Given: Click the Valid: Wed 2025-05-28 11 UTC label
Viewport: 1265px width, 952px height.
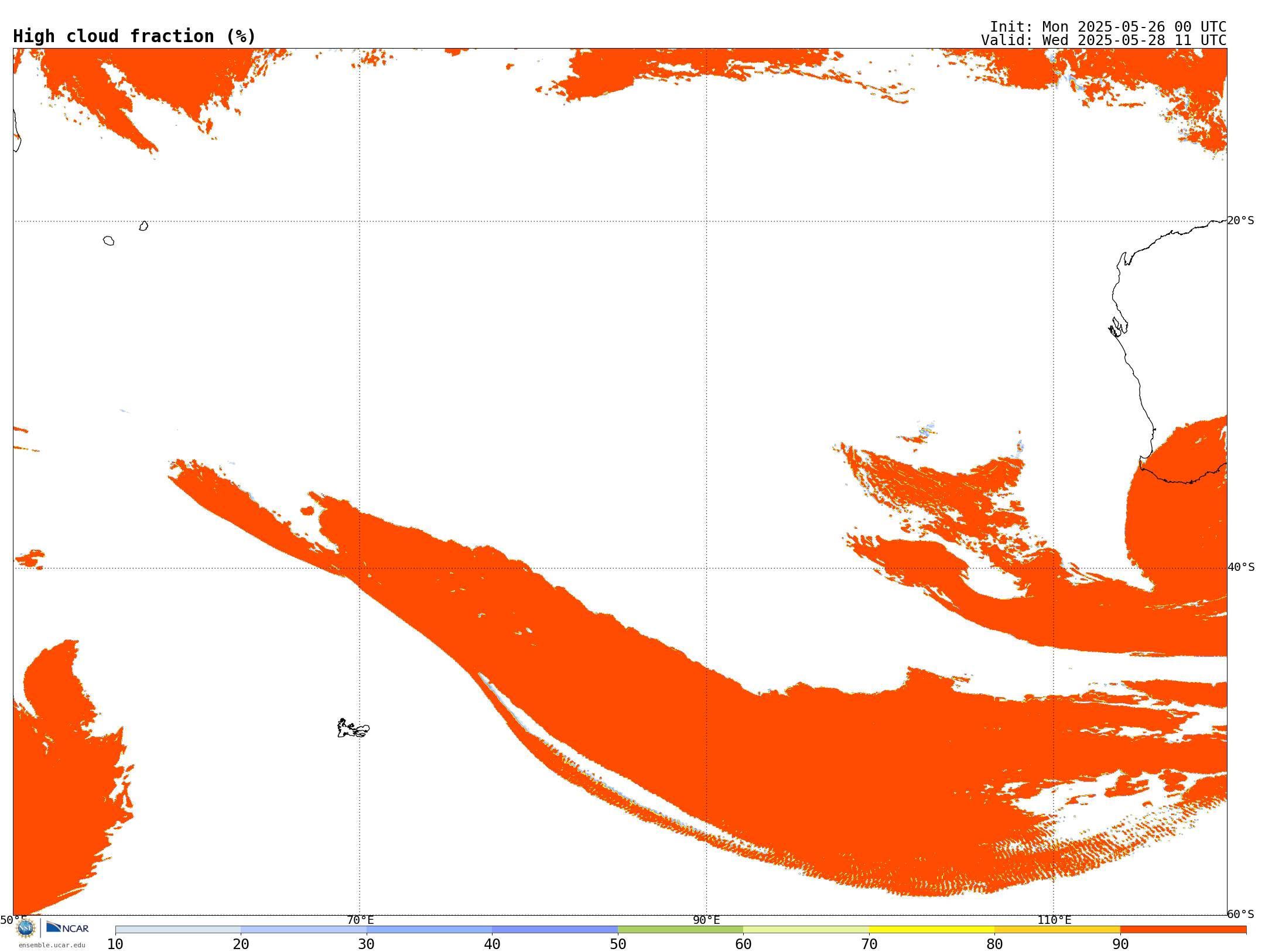Looking at the screenshot, I should point(1104,40).
